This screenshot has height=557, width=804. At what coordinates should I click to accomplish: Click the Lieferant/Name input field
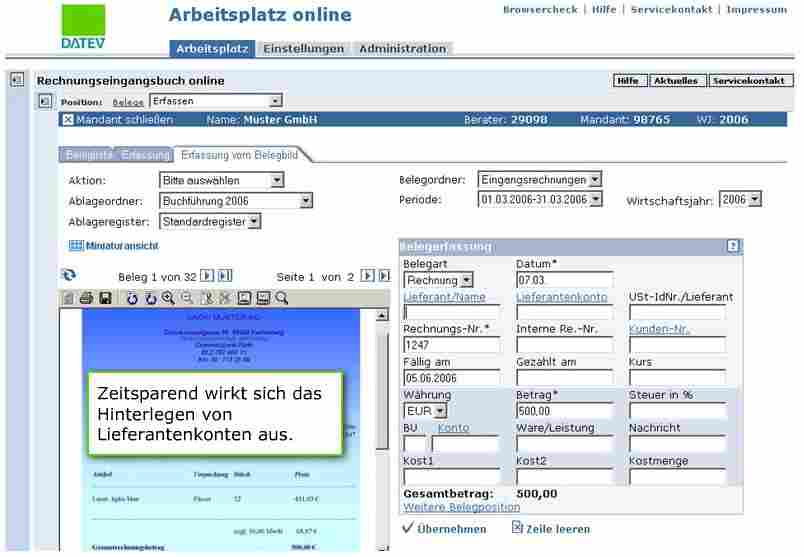tap(452, 312)
